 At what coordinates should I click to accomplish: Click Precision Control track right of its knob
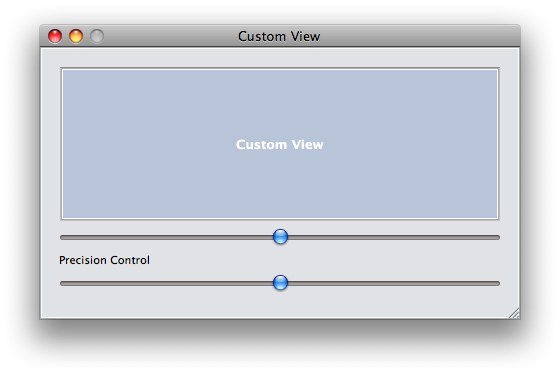click(x=394, y=283)
